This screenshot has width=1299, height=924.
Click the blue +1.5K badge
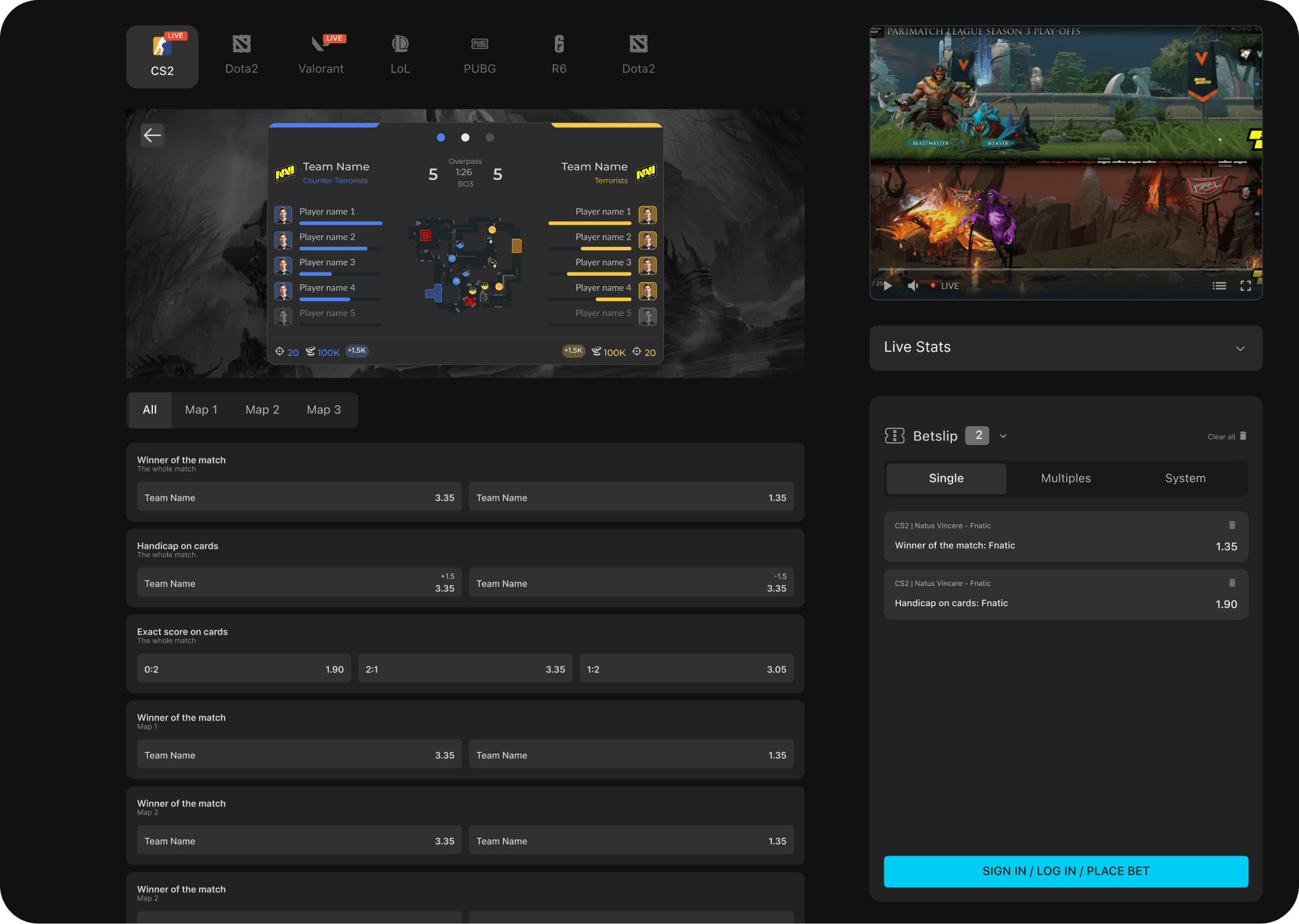357,350
